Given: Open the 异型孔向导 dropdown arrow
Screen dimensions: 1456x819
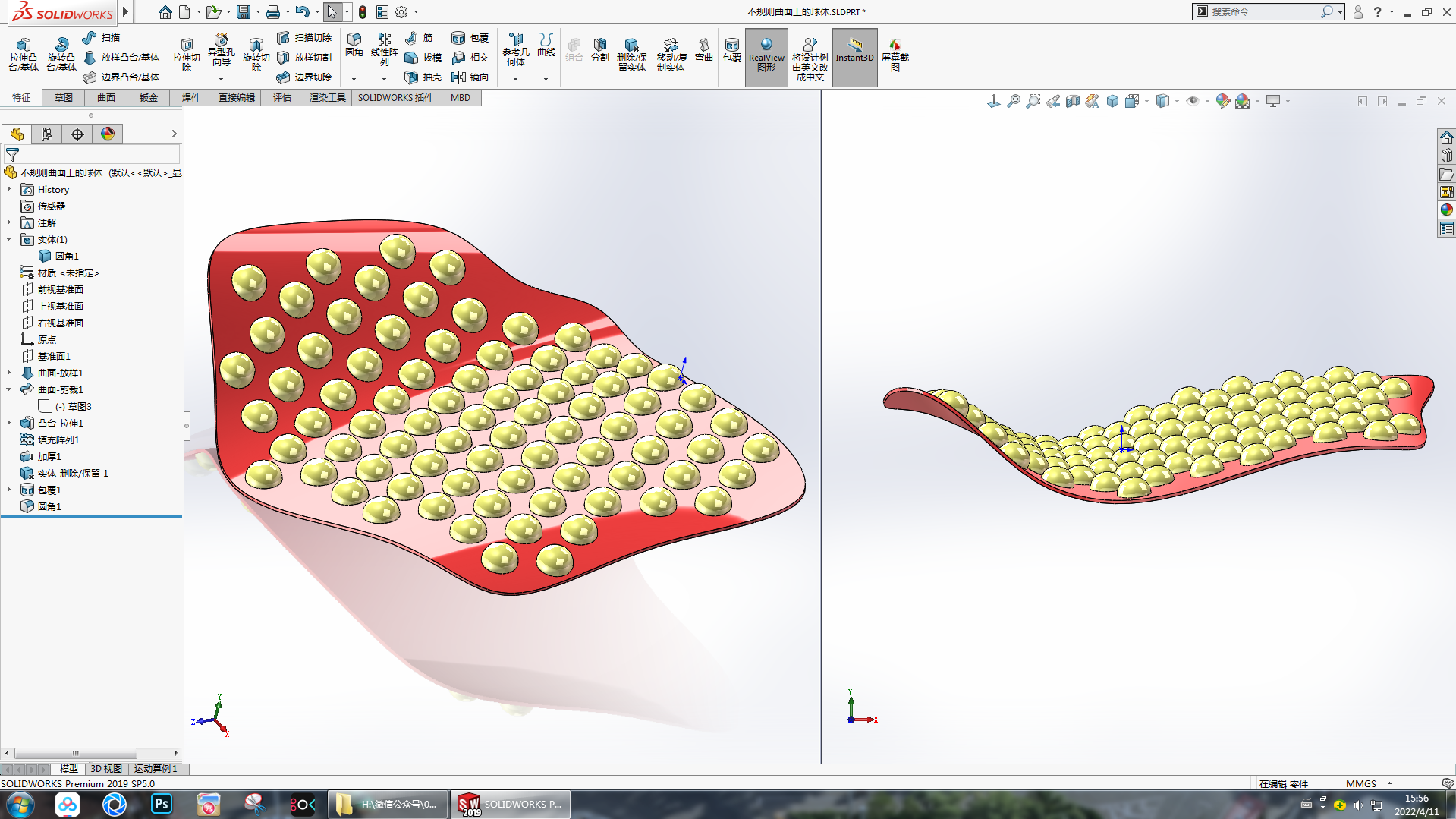Looking at the screenshot, I should (x=221, y=79).
